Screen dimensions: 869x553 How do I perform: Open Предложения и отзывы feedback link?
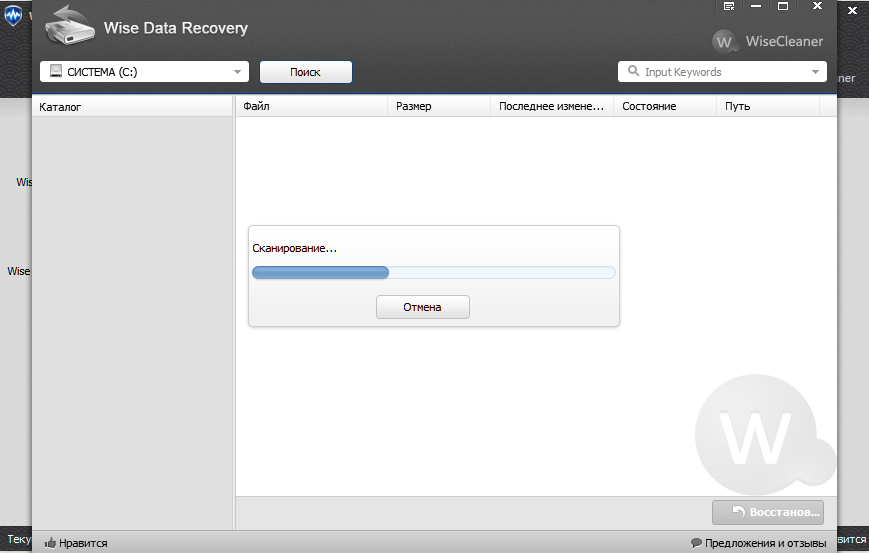(765, 543)
